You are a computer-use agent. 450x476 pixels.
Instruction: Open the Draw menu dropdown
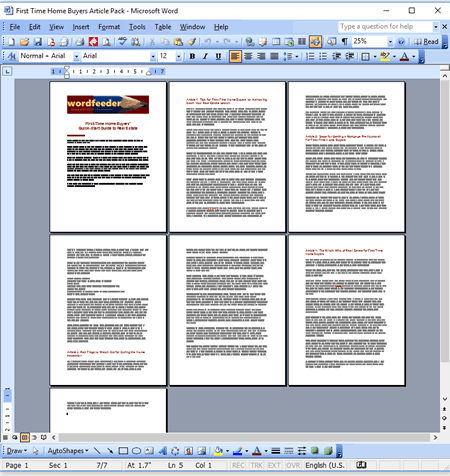(17, 451)
